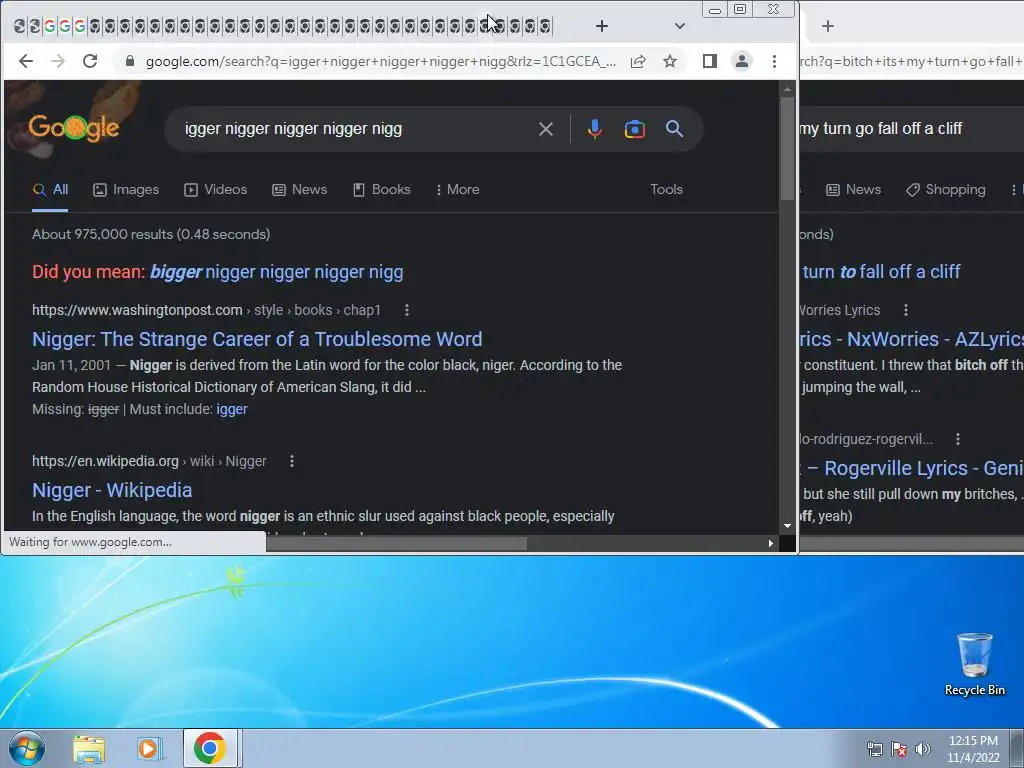Open the more filters dots in right window
The image size is (1024, 768).
tap(1014, 189)
